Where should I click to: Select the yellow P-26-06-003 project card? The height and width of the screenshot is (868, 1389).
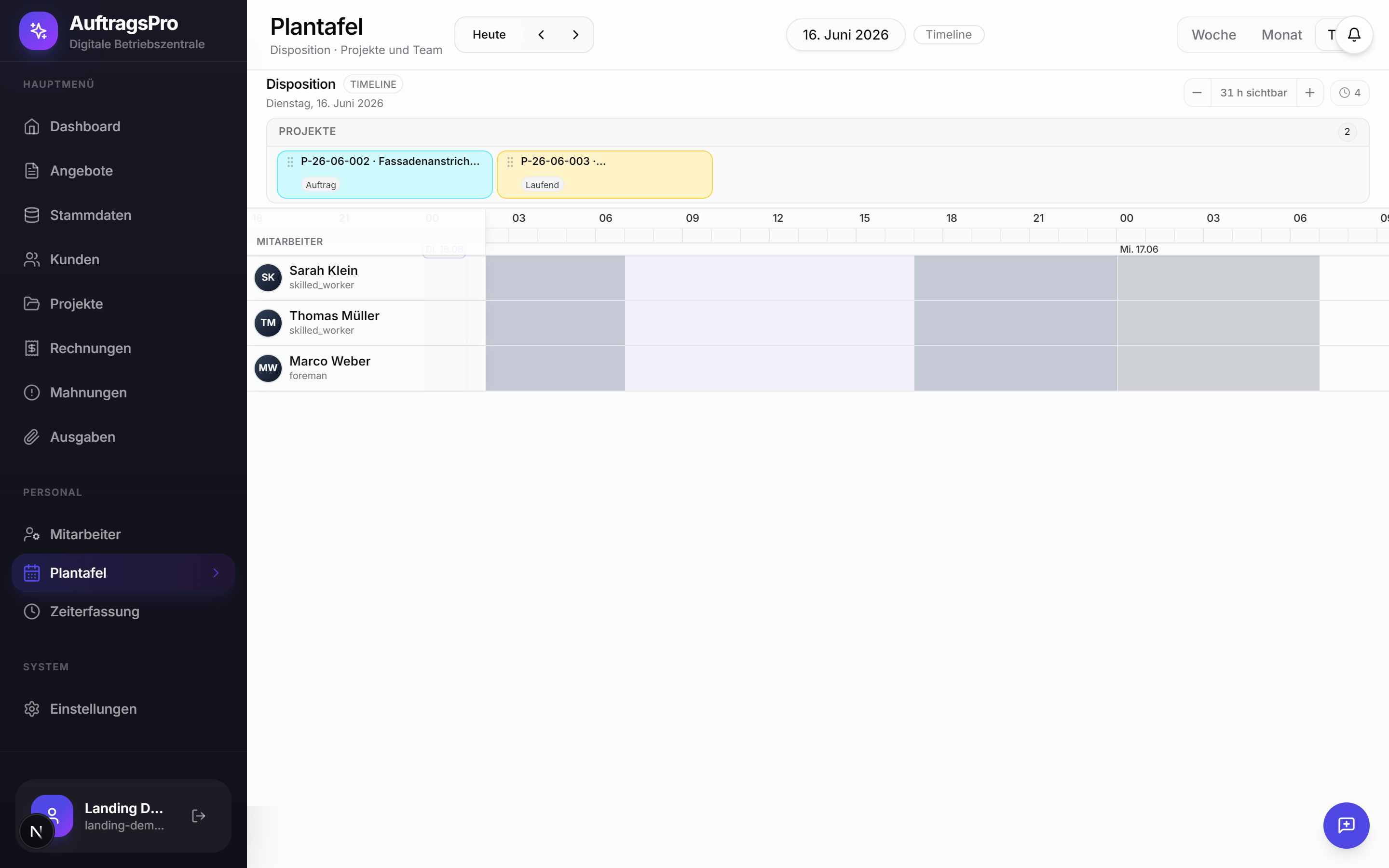click(604, 175)
